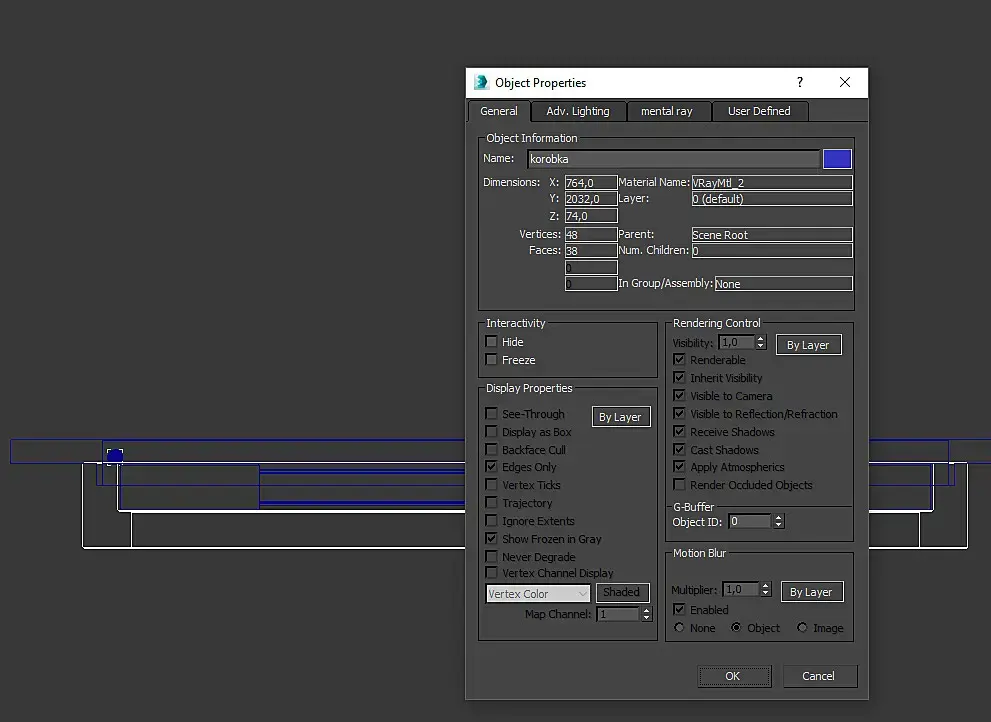
Task: Select Object motion blur radio button
Action: point(736,628)
